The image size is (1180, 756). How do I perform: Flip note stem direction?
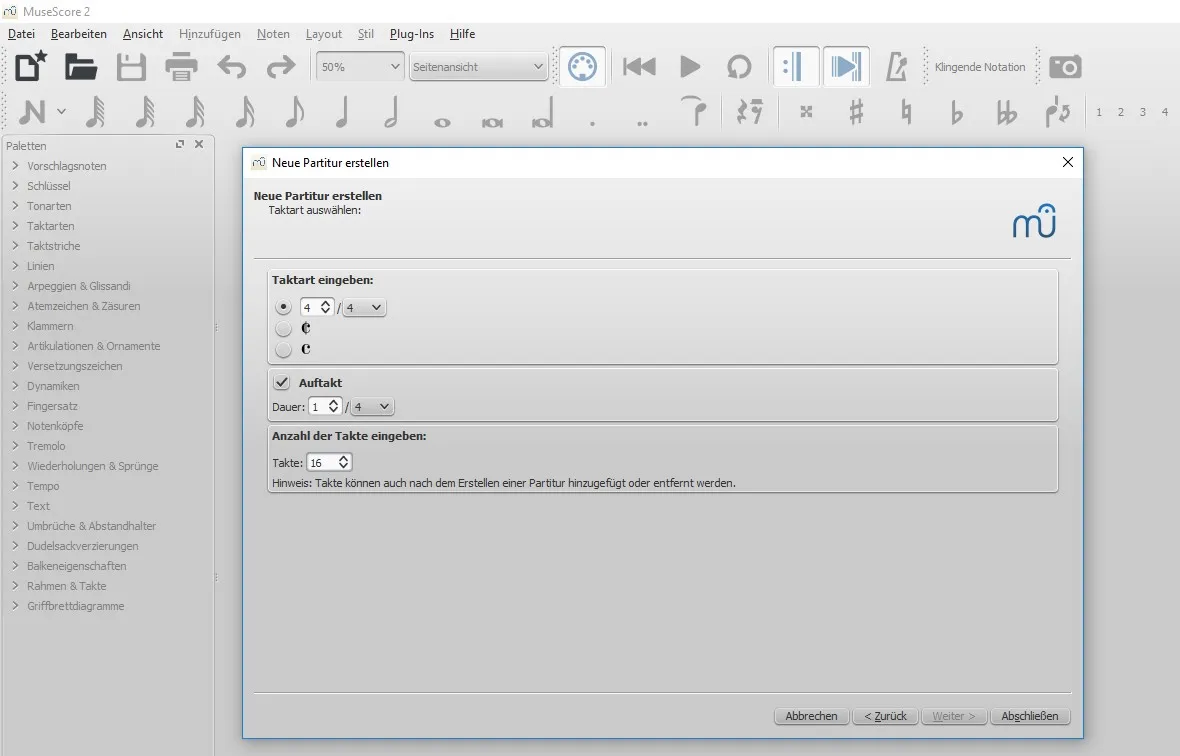[x=1057, y=112]
